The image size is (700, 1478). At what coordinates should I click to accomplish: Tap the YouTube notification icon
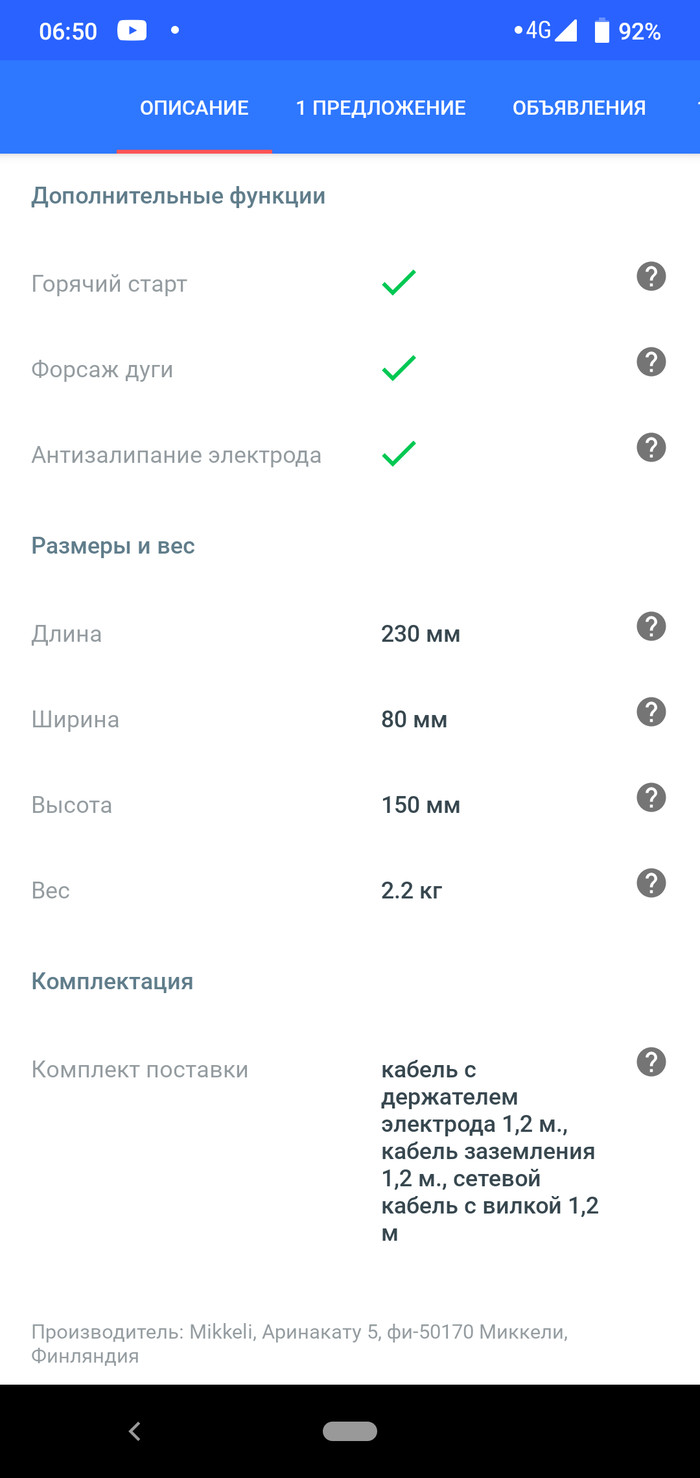132,31
